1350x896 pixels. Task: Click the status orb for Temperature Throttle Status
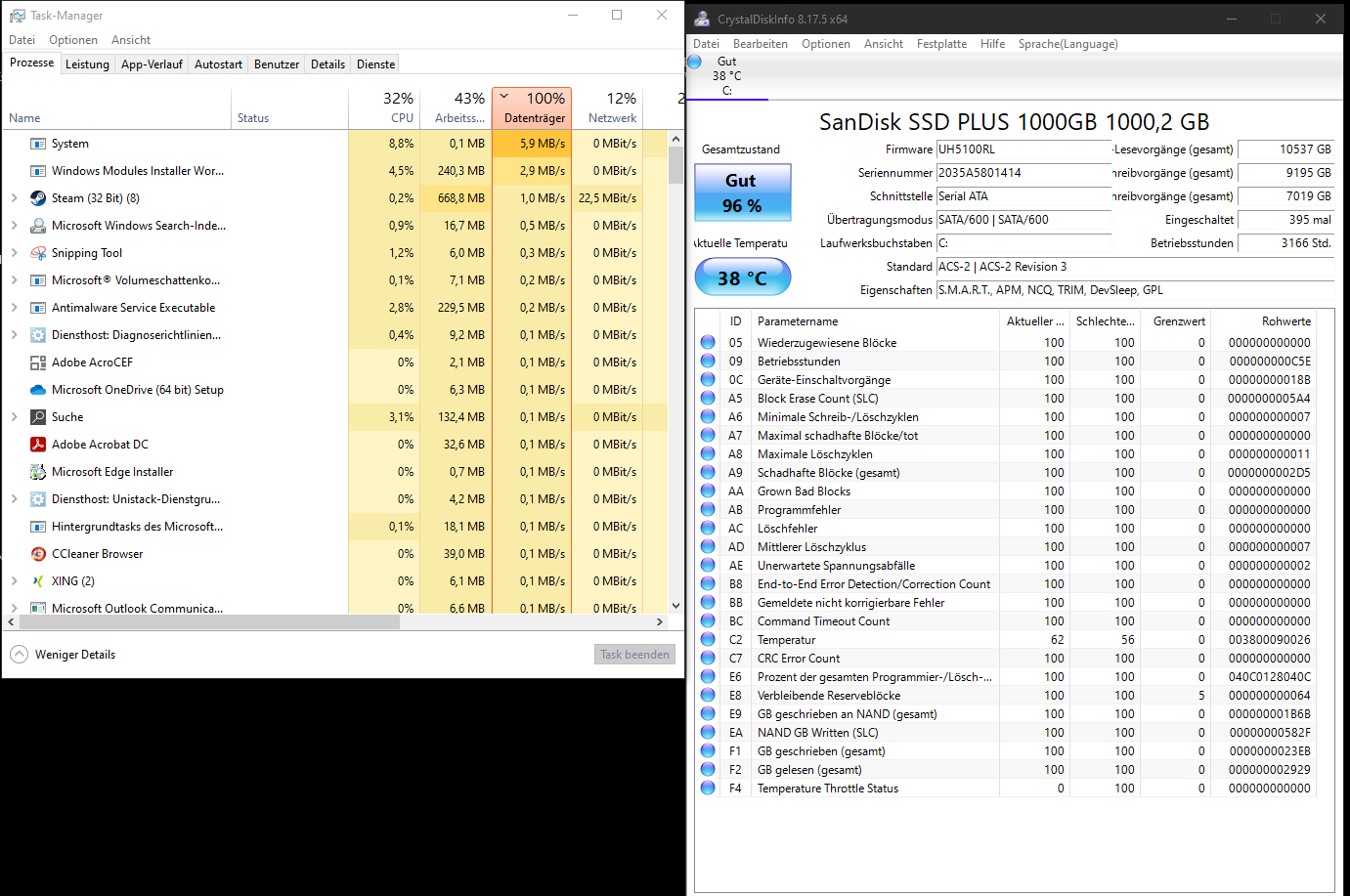[708, 788]
